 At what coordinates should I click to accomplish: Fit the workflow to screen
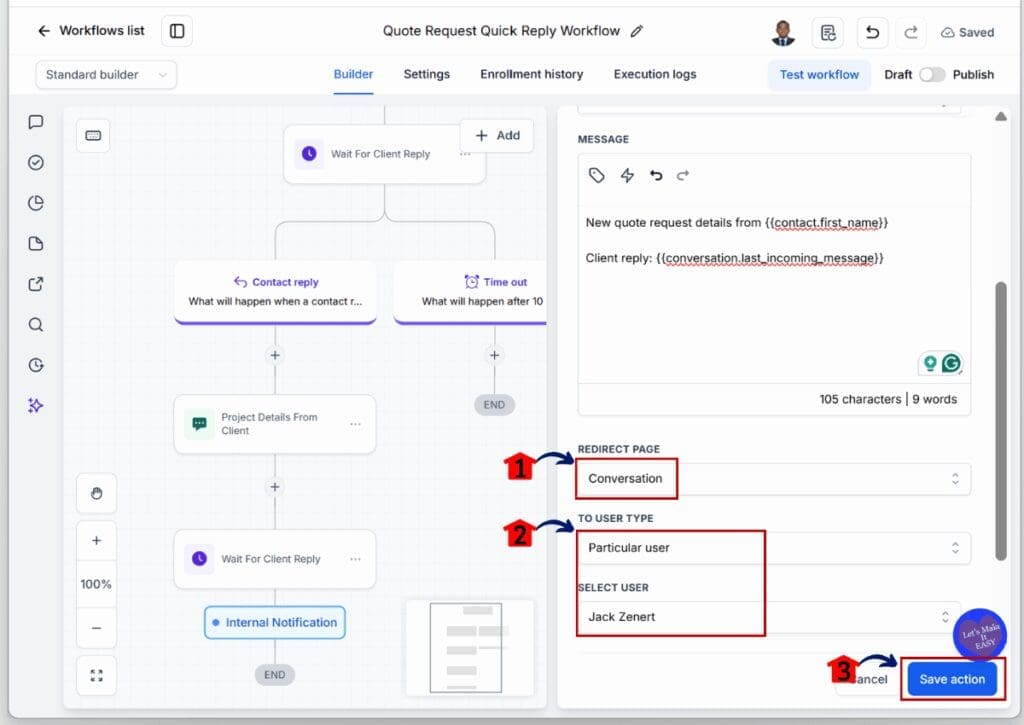[x=97, y=675]
